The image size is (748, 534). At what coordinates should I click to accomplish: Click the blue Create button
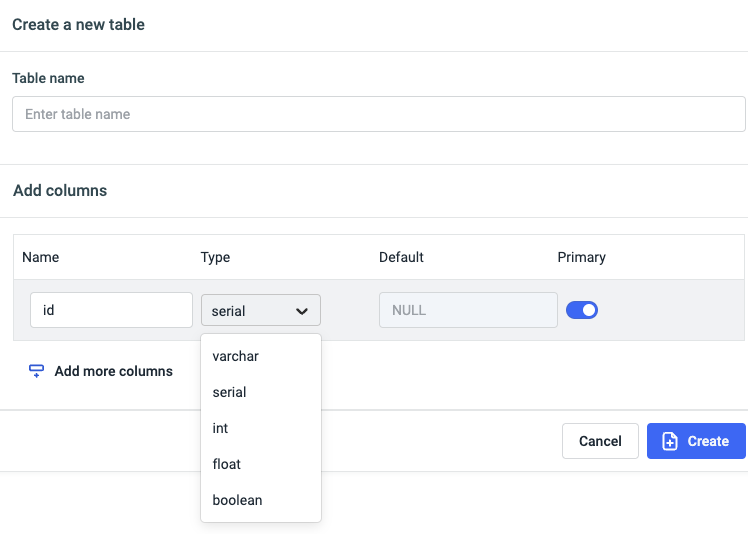point(696,441)
